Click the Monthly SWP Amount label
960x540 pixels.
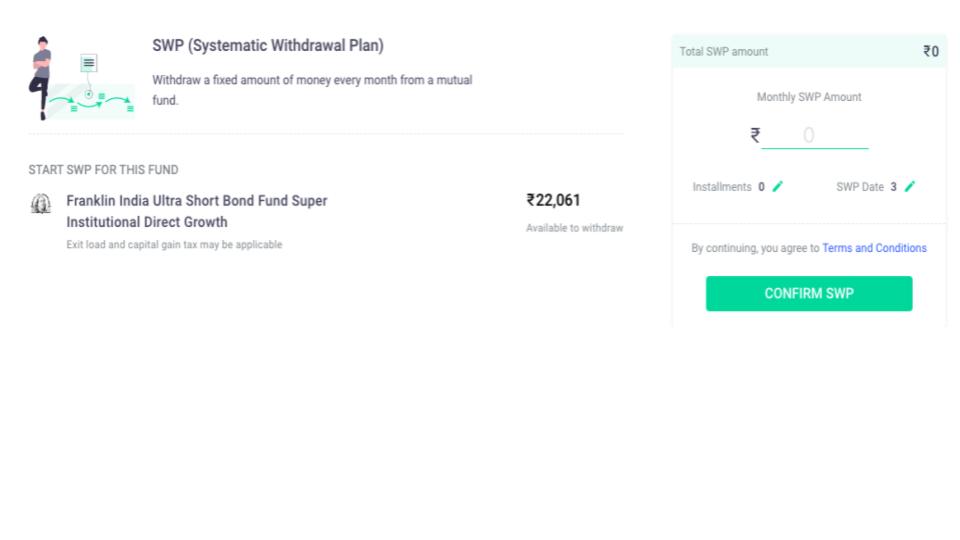coord(809,97)
